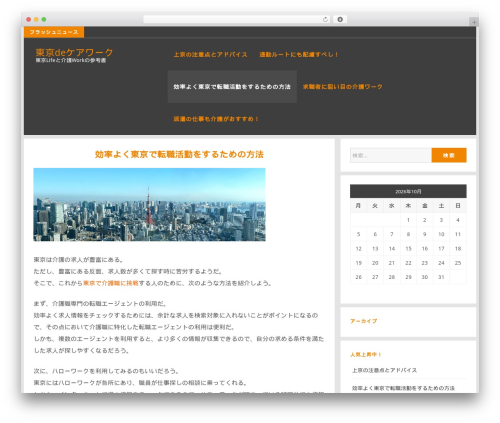Open sidebar link 上京の注意点とアドバイス

coord(384,370)
